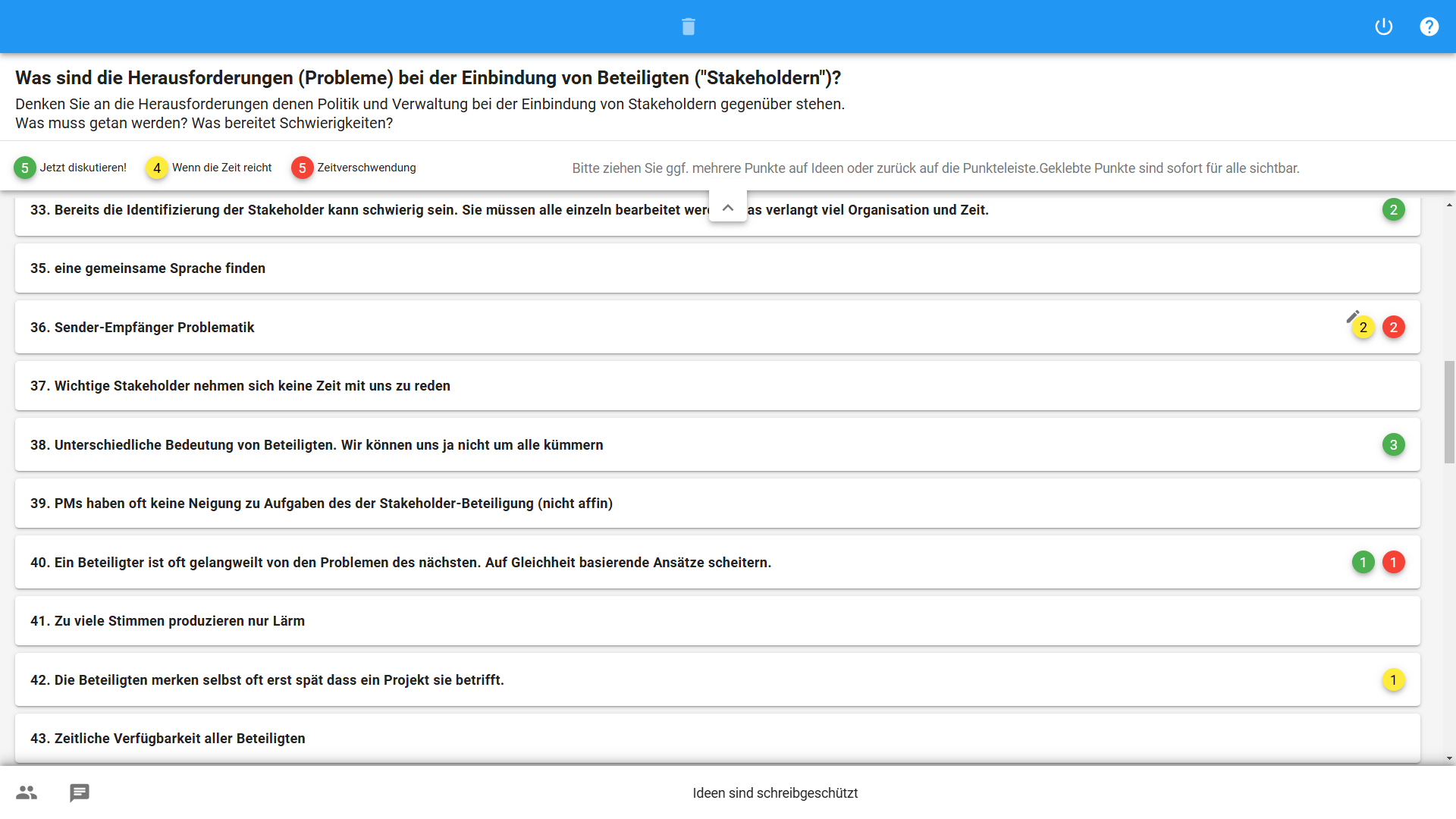Viewport: 1456px width, 819px height.
Task: Click the scrollbar down arrow
Action: (x=1449, y=758)
